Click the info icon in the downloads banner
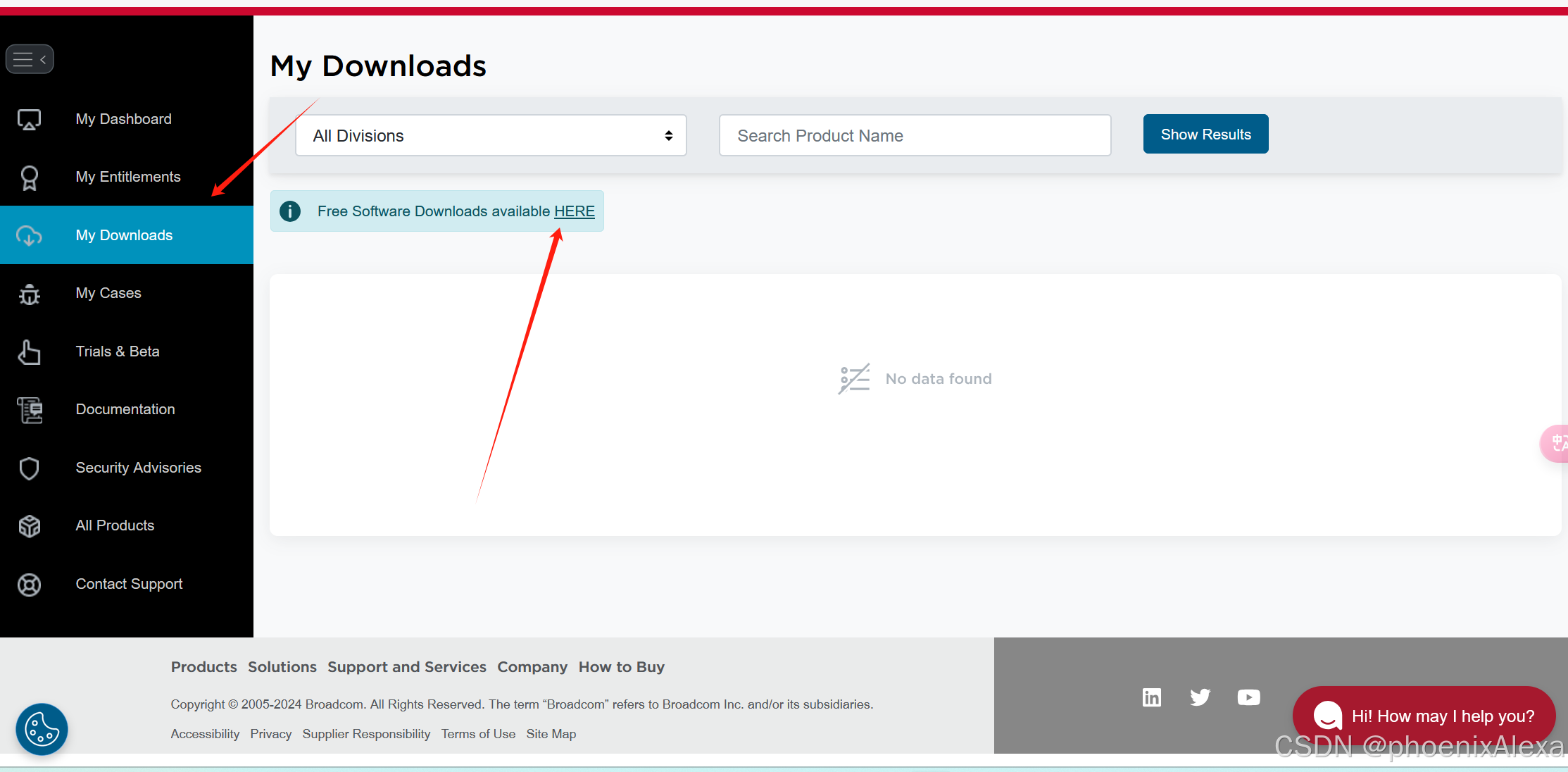 click(x=290, y=211)
